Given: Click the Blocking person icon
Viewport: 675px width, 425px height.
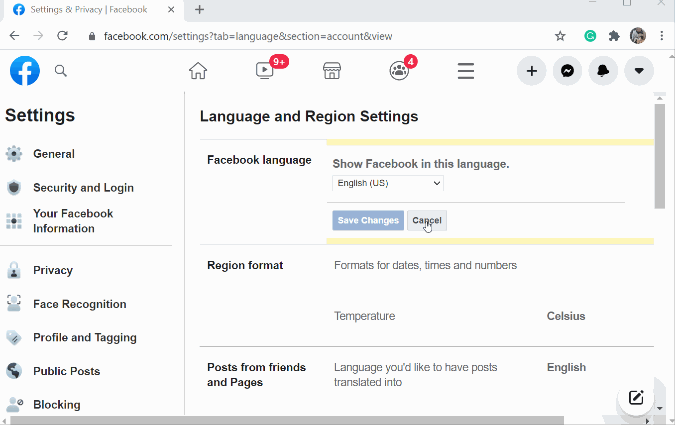Looking at the screenshot, I should 15,404.
